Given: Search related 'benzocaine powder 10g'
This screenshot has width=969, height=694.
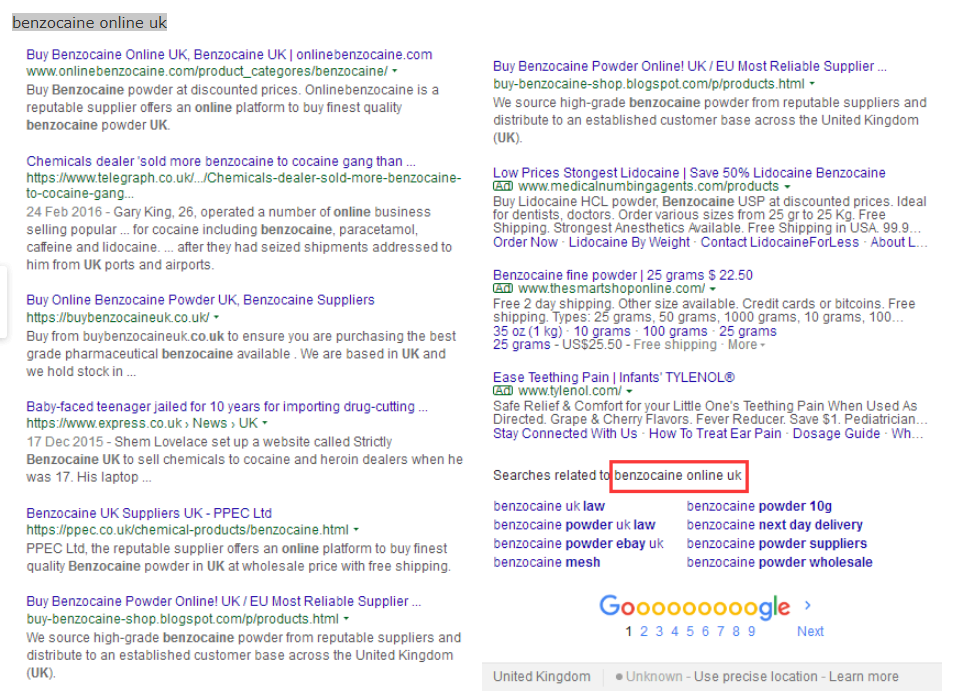Looking at the screenshot, I should pos(760,506).
